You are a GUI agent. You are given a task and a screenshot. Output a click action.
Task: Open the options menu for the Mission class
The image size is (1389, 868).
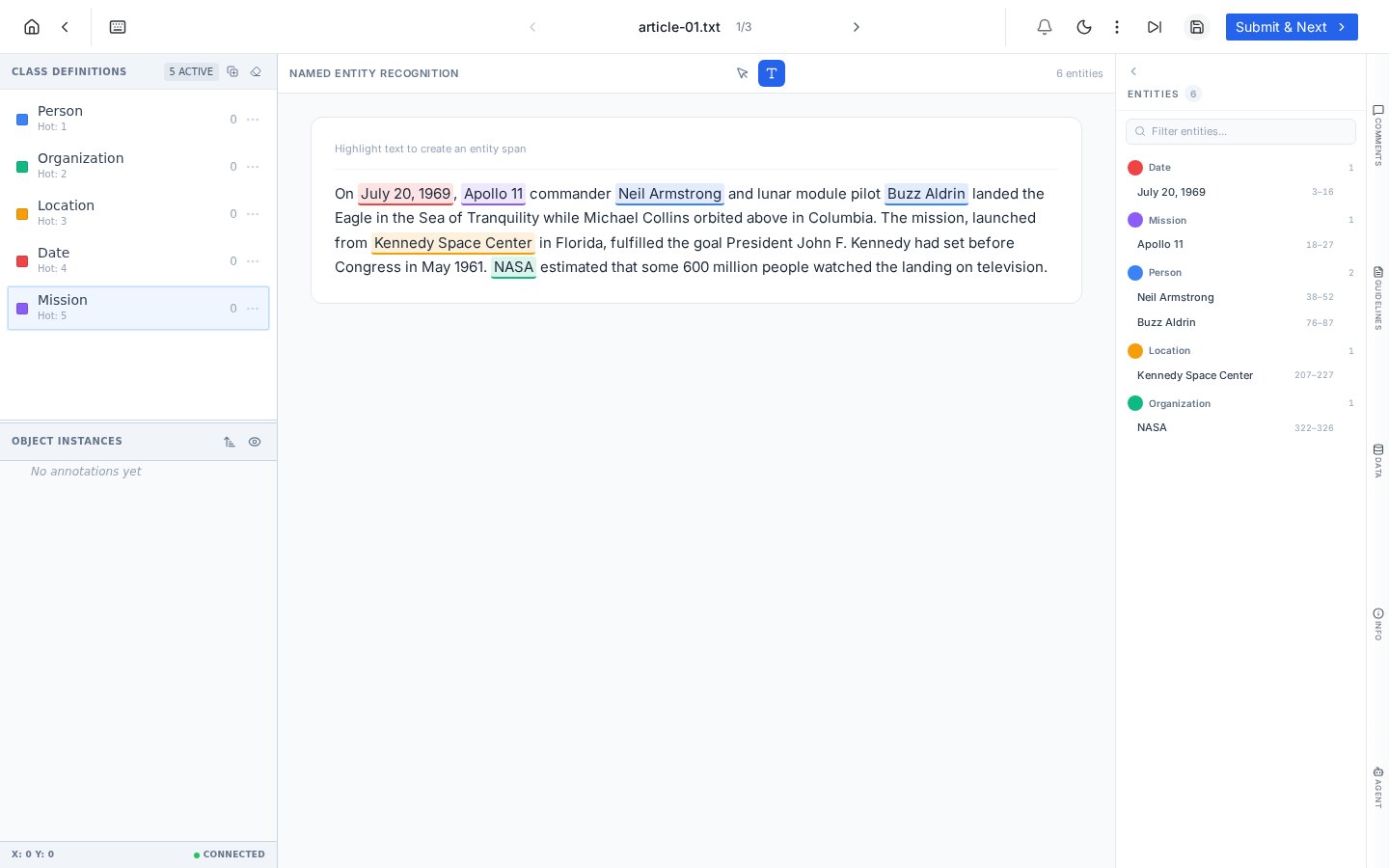coord(253,309)
